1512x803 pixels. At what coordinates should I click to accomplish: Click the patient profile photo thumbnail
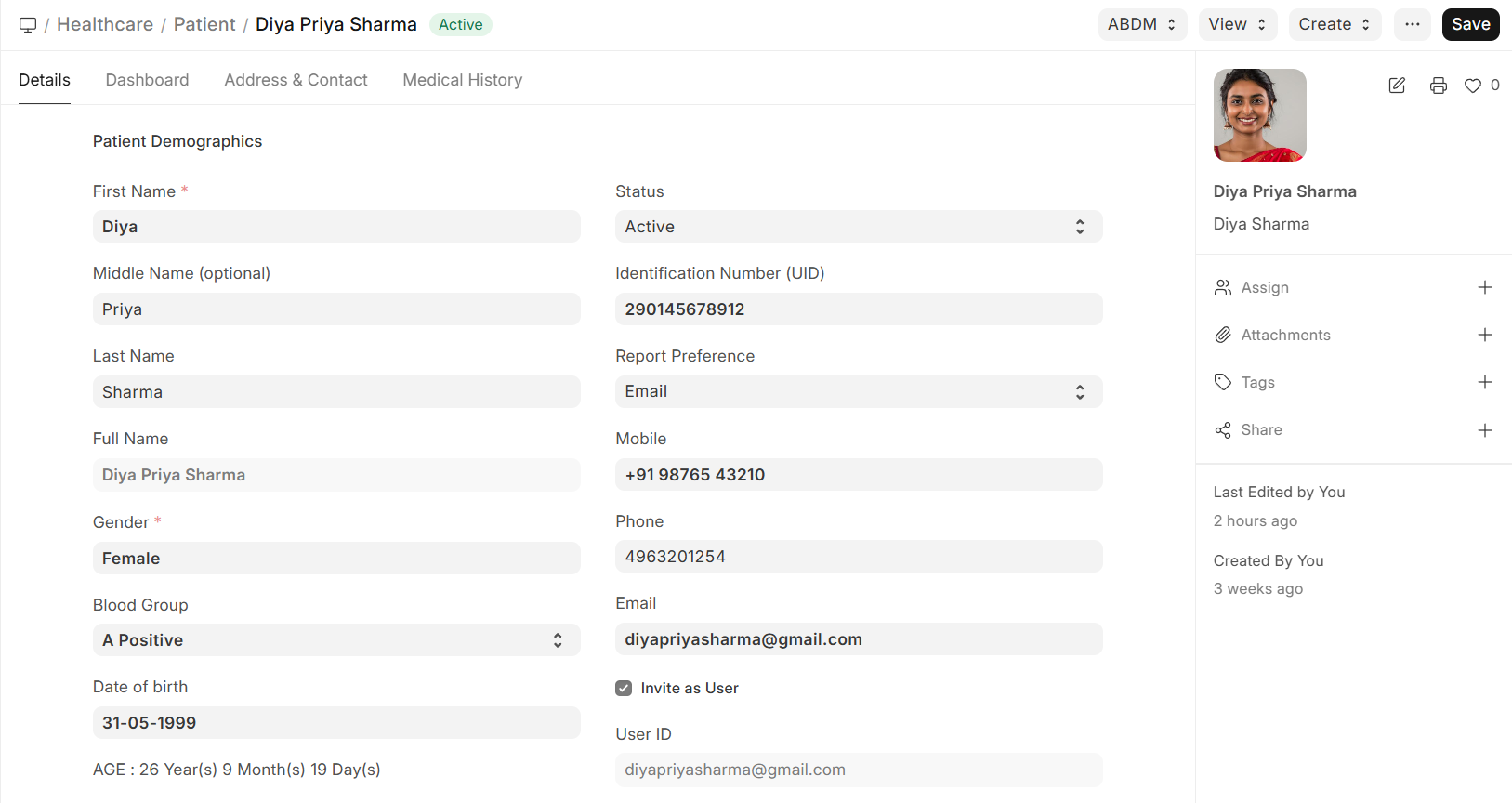pyautogui.click(x=1259, y=115)
